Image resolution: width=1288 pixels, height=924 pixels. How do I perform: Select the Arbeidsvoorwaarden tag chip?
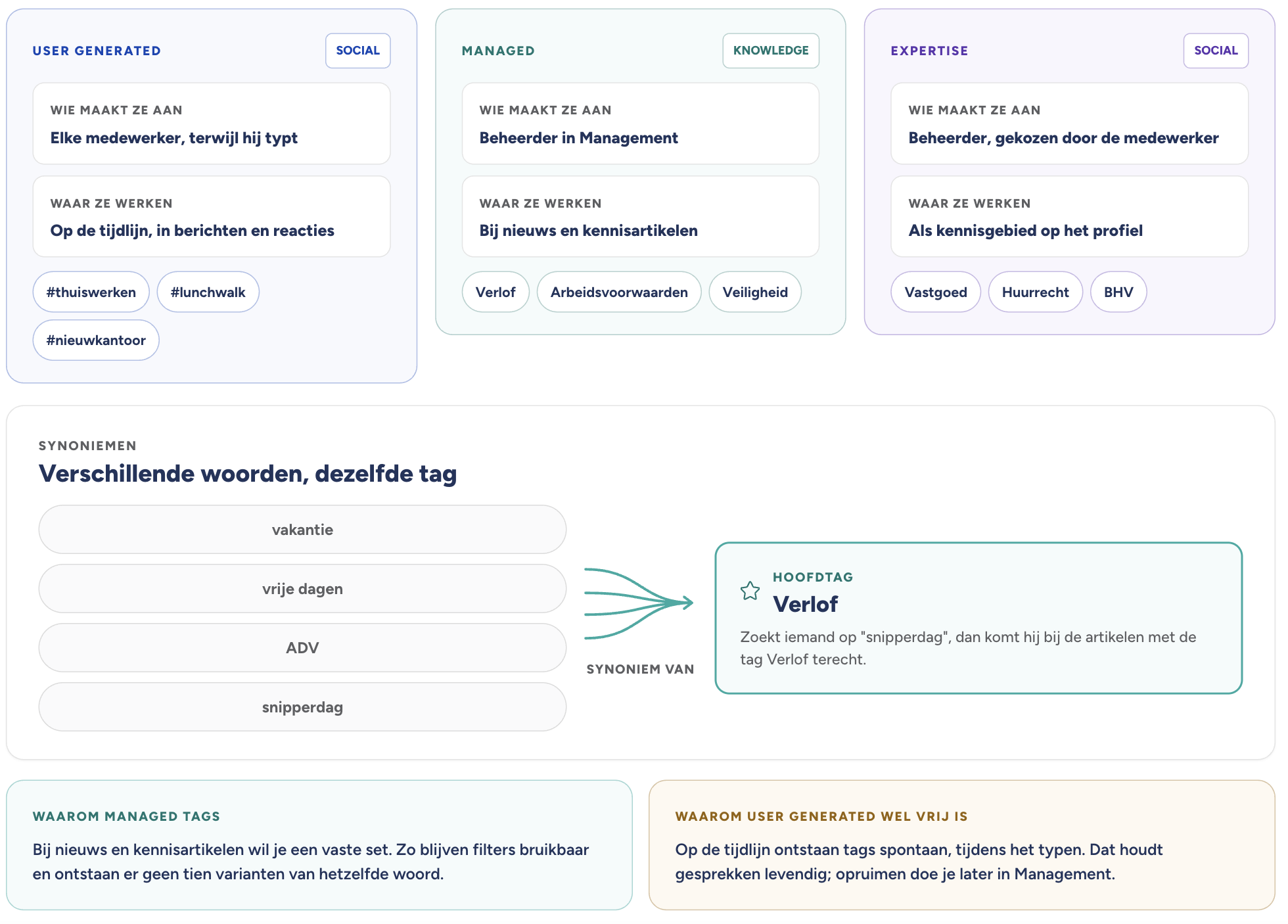pos(619,292)
